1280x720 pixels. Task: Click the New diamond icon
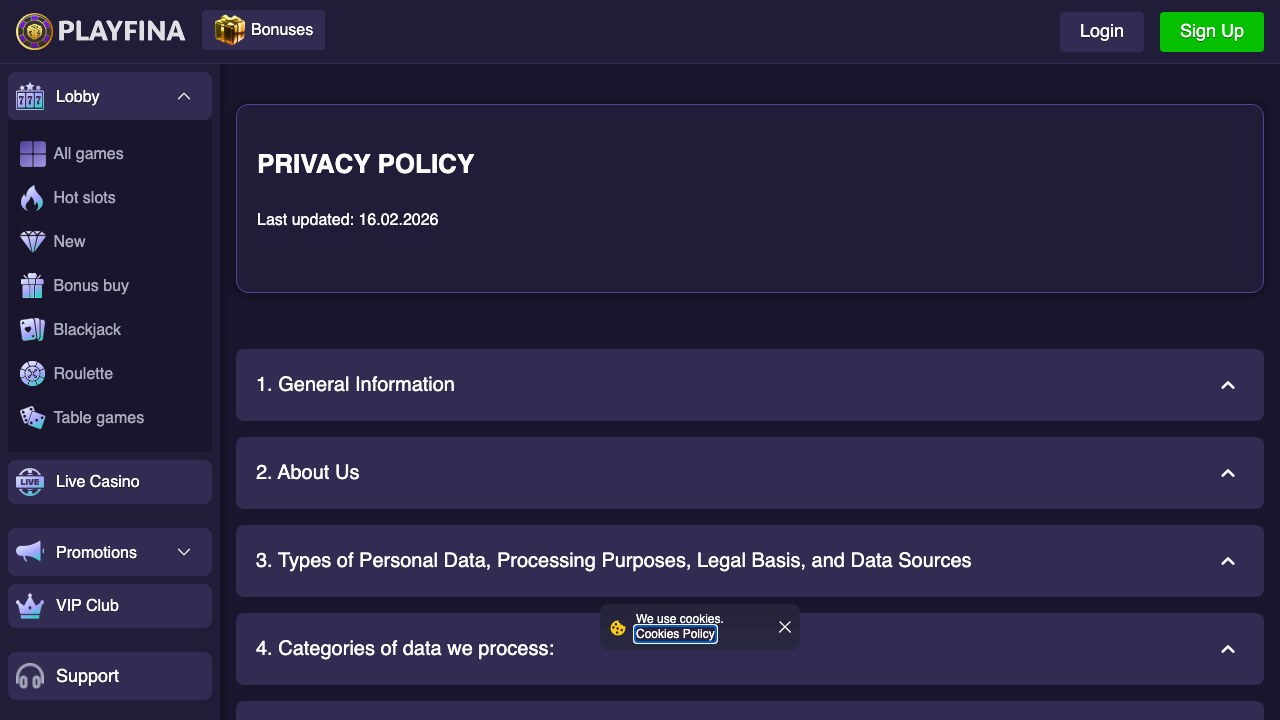[x=33, y=242]
